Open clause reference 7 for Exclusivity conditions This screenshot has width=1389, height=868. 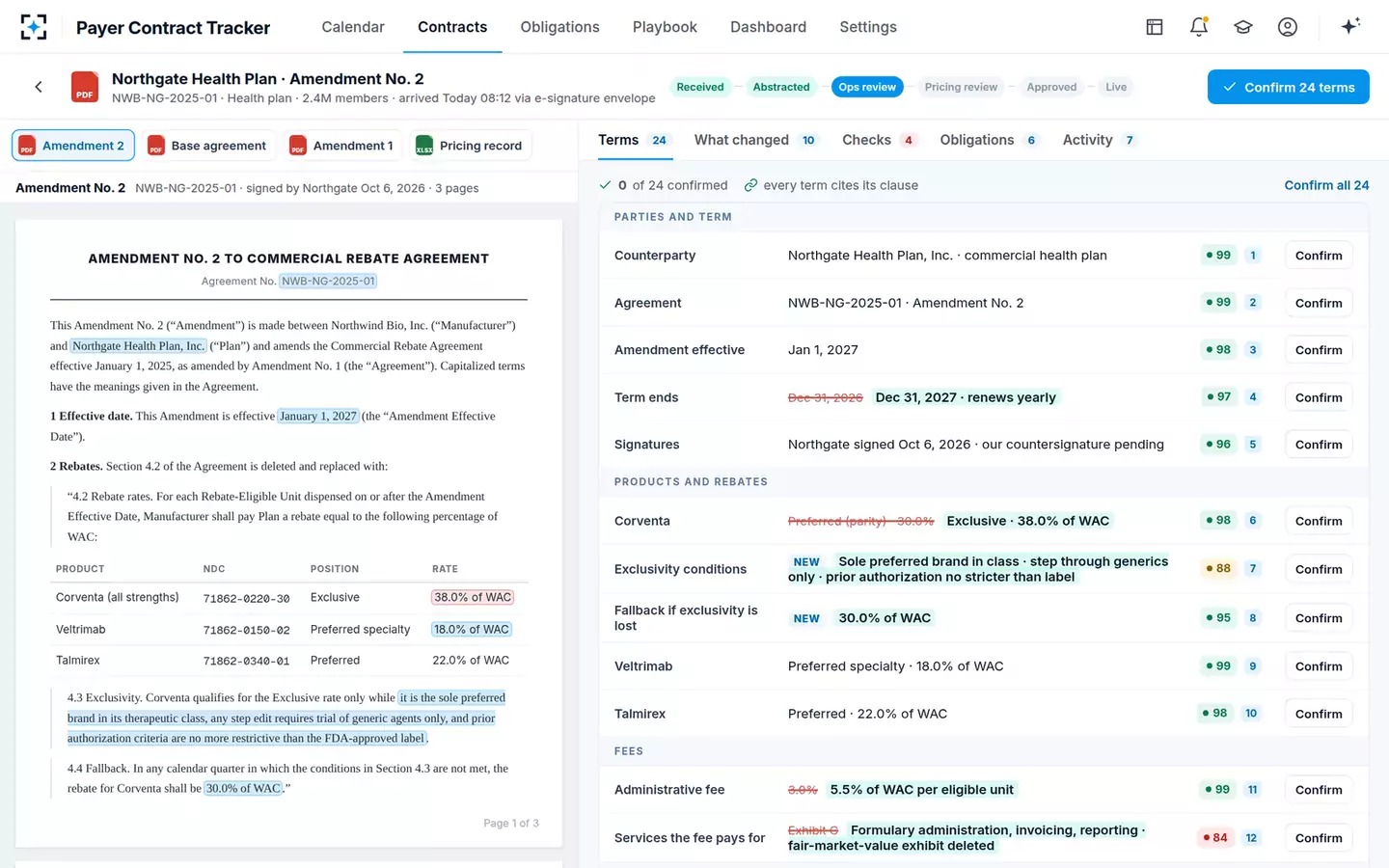pyautogui.click(x=1253, y=569)
